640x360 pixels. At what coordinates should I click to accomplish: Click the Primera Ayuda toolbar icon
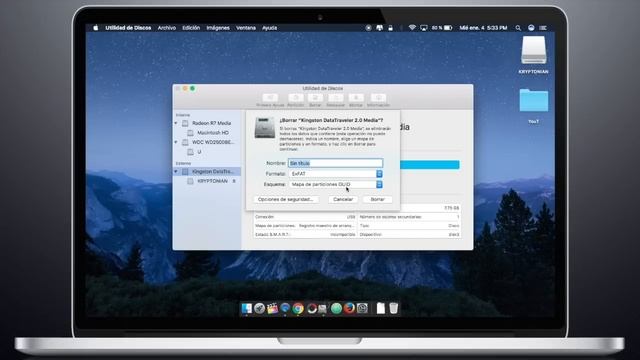(270, 98)
